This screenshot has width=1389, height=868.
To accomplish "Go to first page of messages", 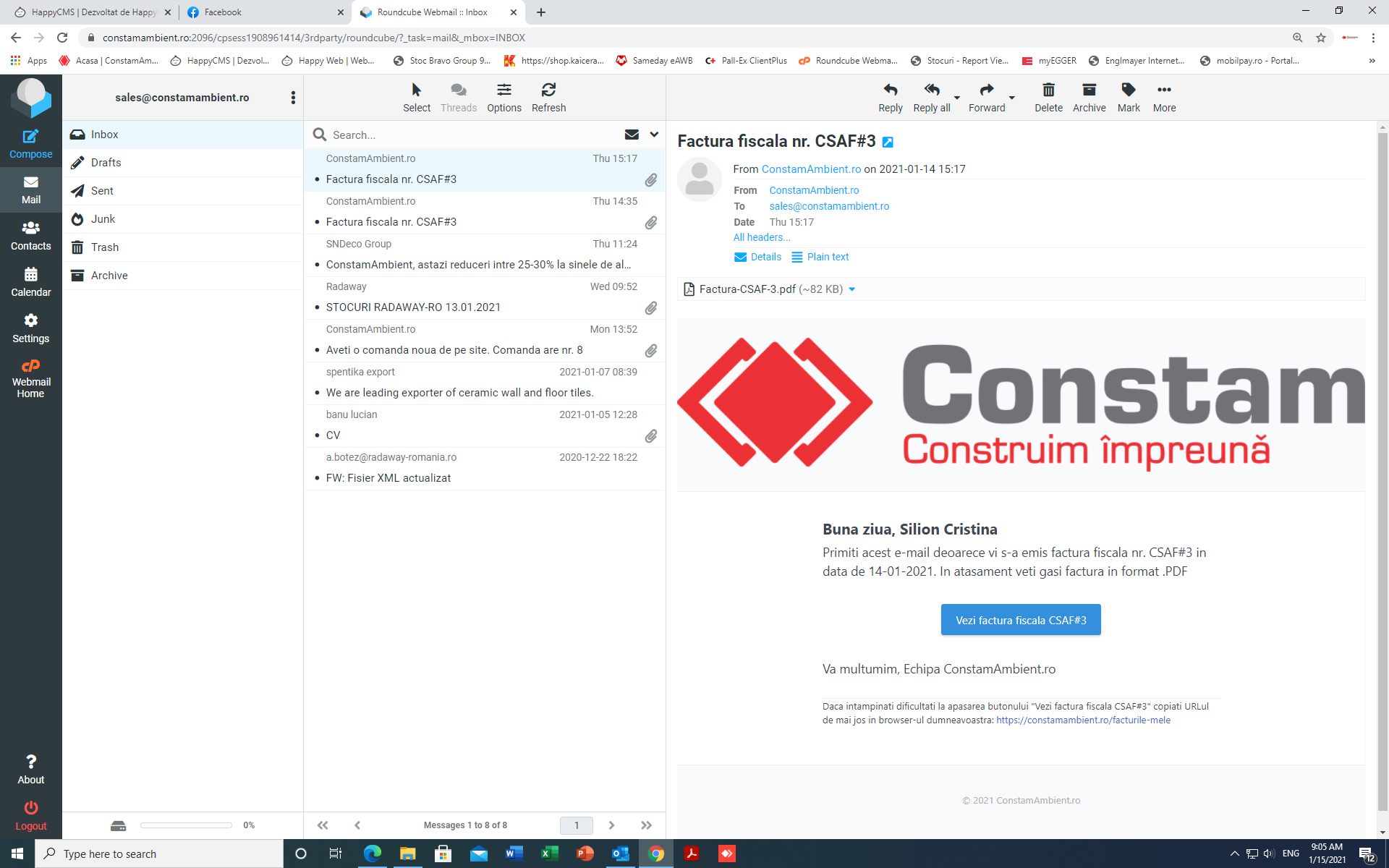I will 323,825.
